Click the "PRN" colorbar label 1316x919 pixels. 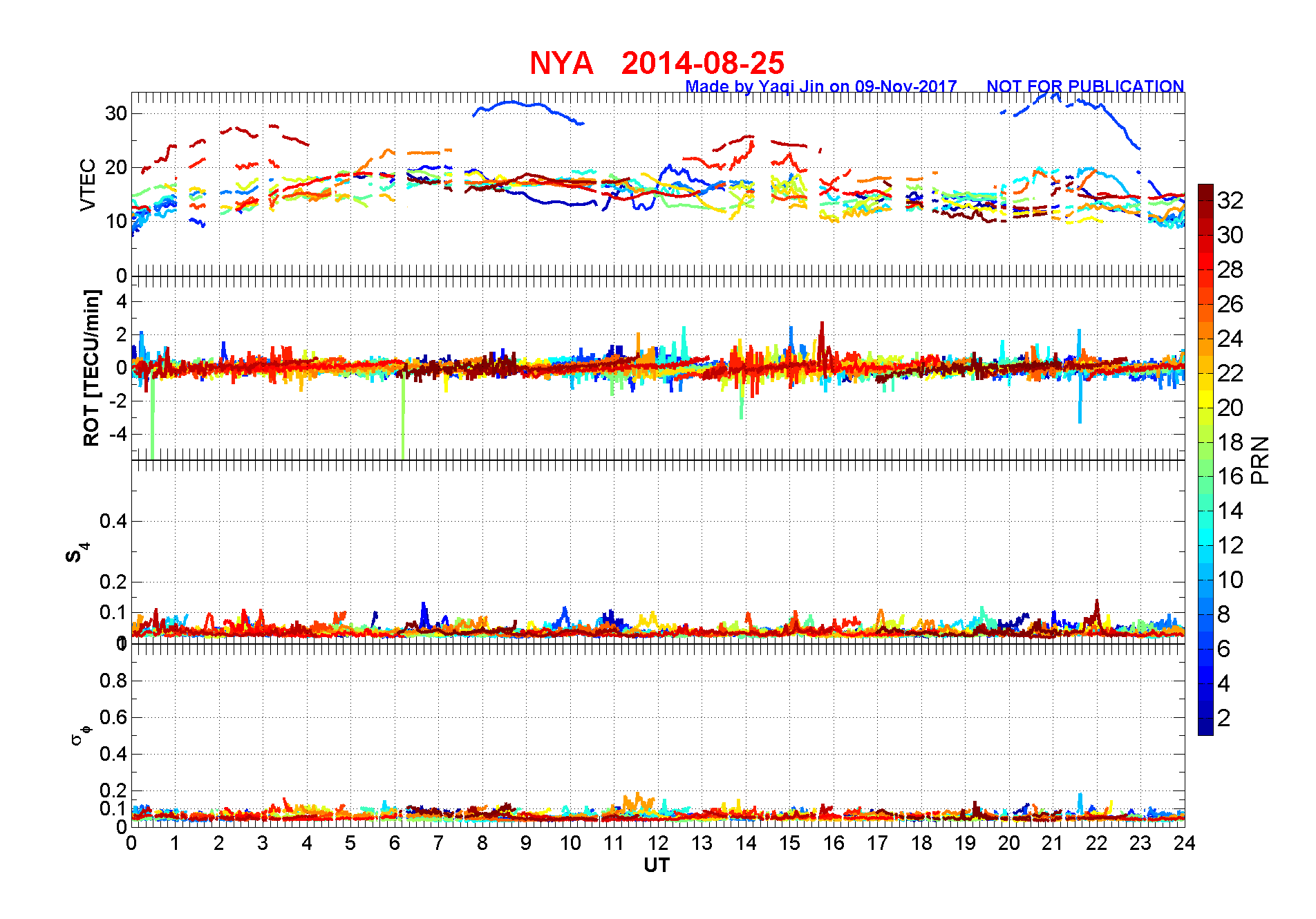tap(1260, 460)
